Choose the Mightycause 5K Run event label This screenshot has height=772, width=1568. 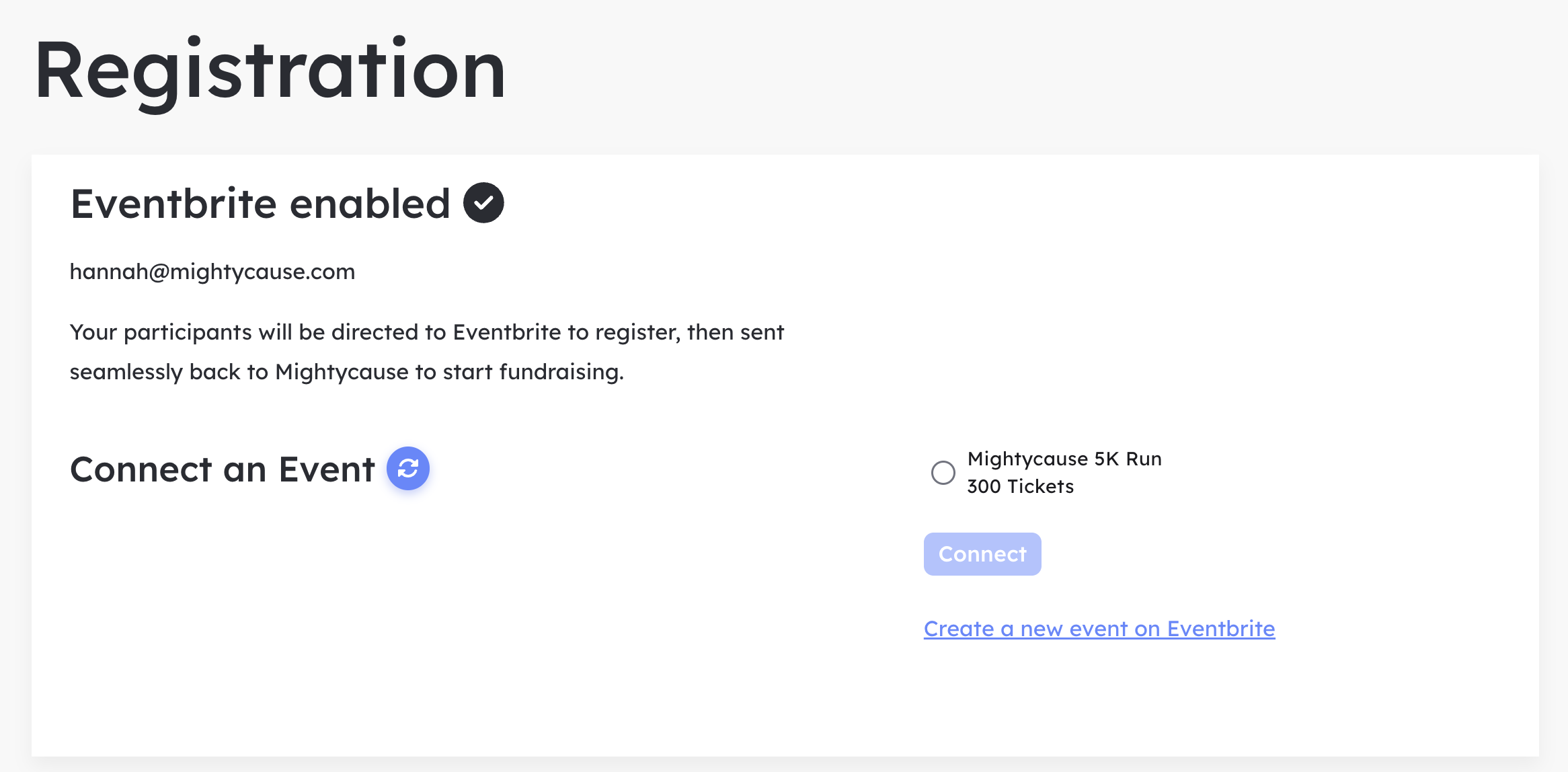pyautogui.click(x=1064, y=459)
